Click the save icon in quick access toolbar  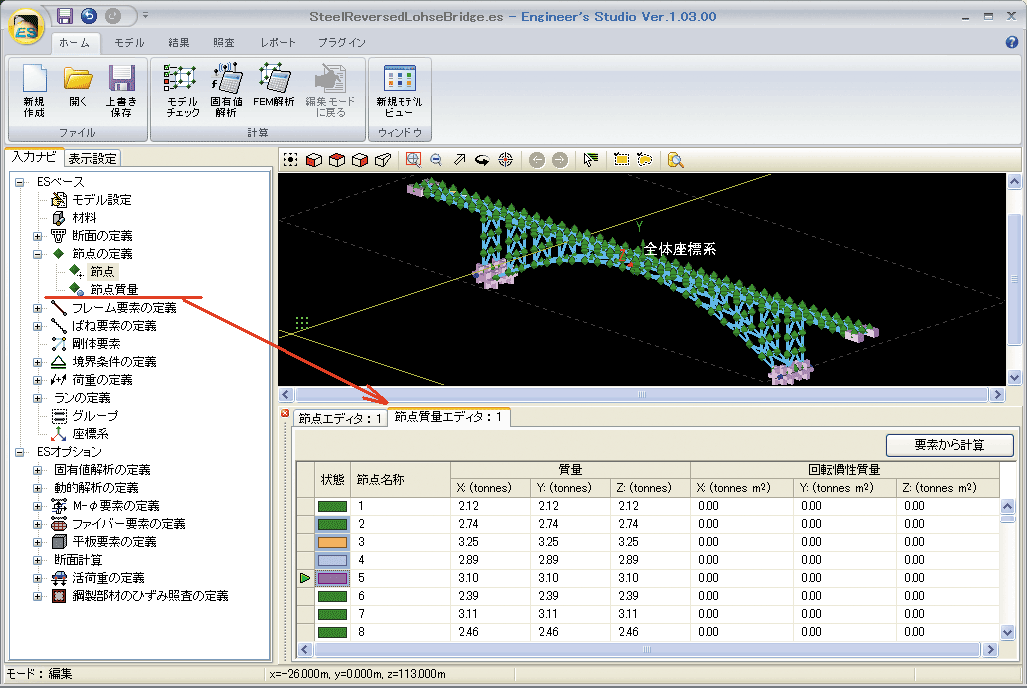[x=64, y=16]
